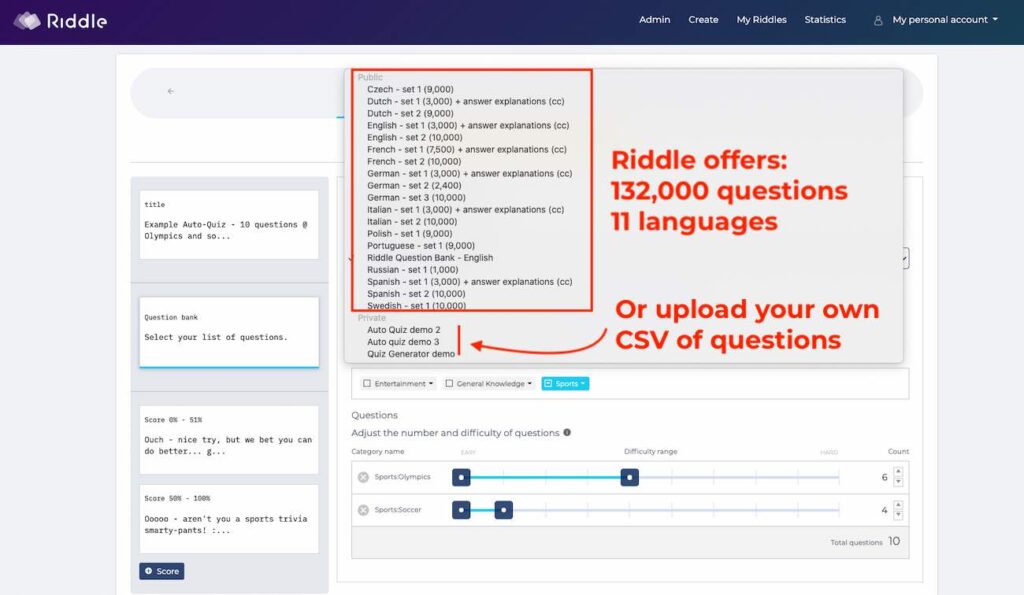Click the user profile icon in header

tap(878, 20)
